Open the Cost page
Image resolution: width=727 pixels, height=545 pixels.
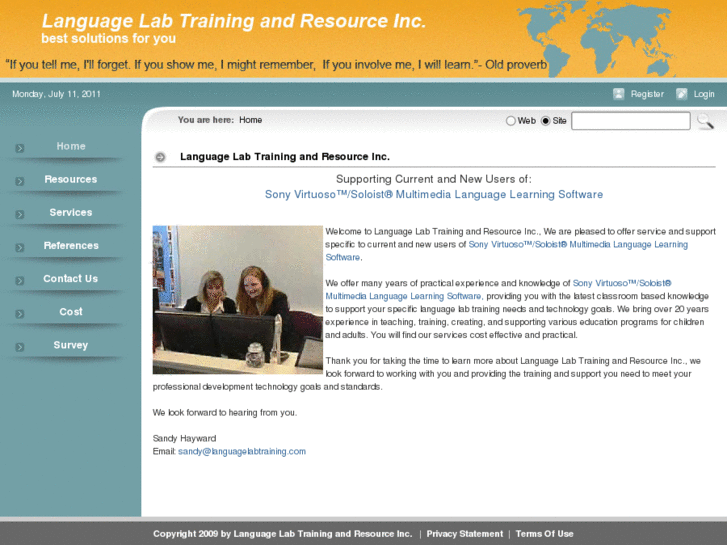coord(71,312)
